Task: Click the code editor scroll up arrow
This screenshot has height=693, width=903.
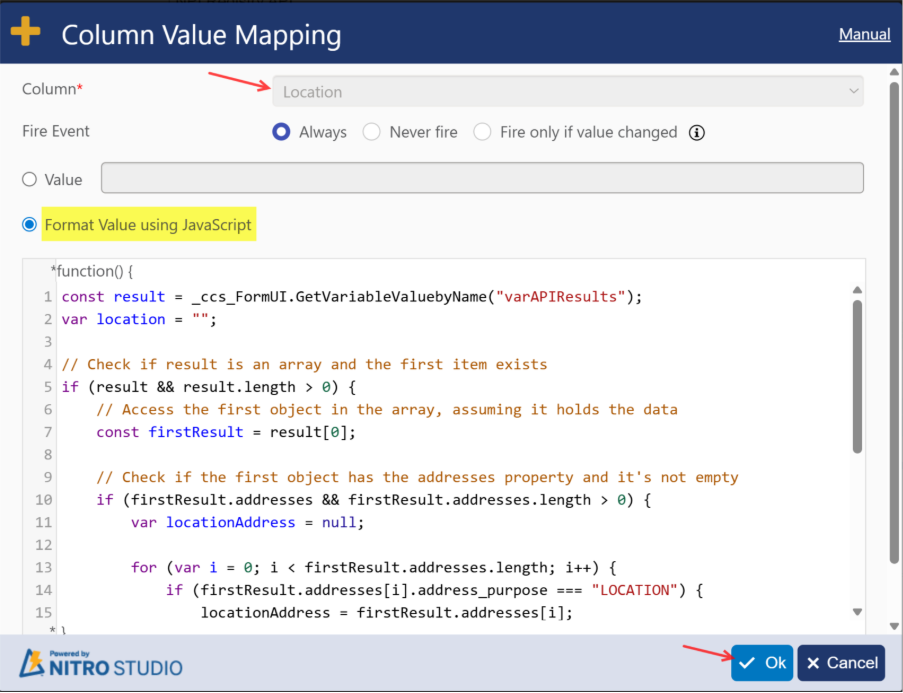Action: point(856,290)
